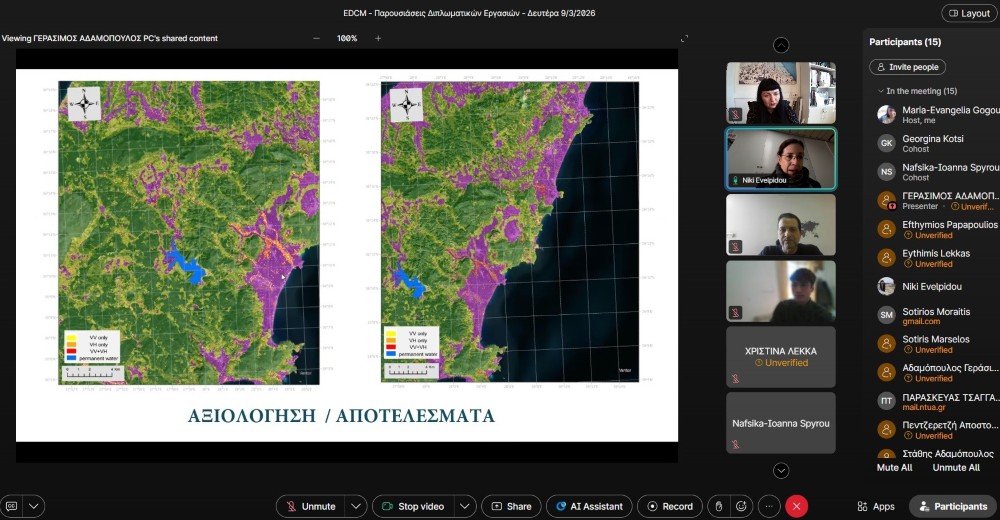Click the closed captions icon
Viewport: 1000px width, 520px height.
[11, 506]
